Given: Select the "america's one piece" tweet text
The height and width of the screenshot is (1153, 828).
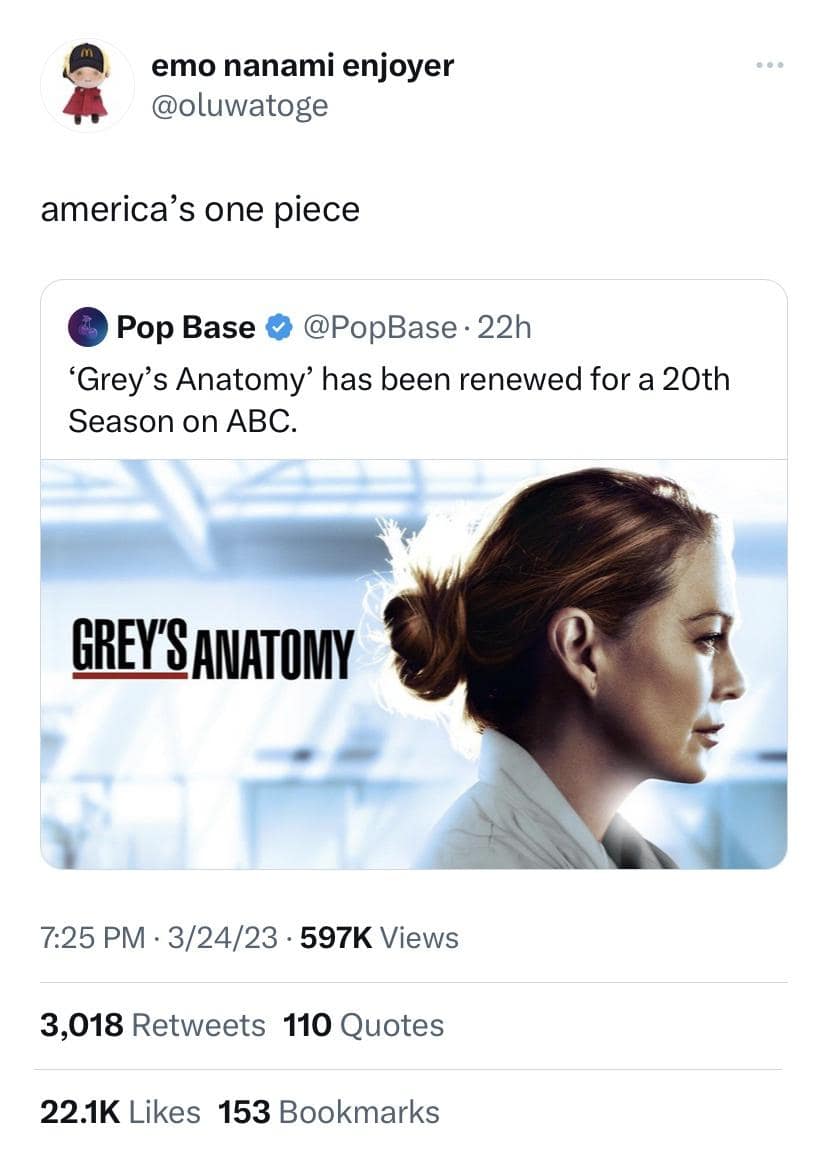Looking at the screenshot, I should (x=199, y=209).
